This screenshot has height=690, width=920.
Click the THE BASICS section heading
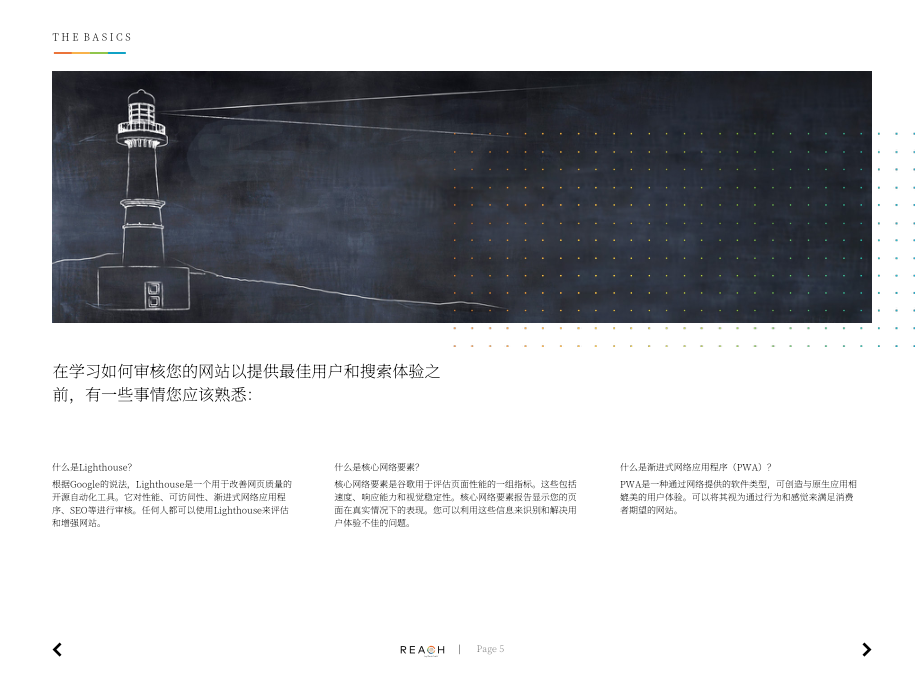click(92, 37)
